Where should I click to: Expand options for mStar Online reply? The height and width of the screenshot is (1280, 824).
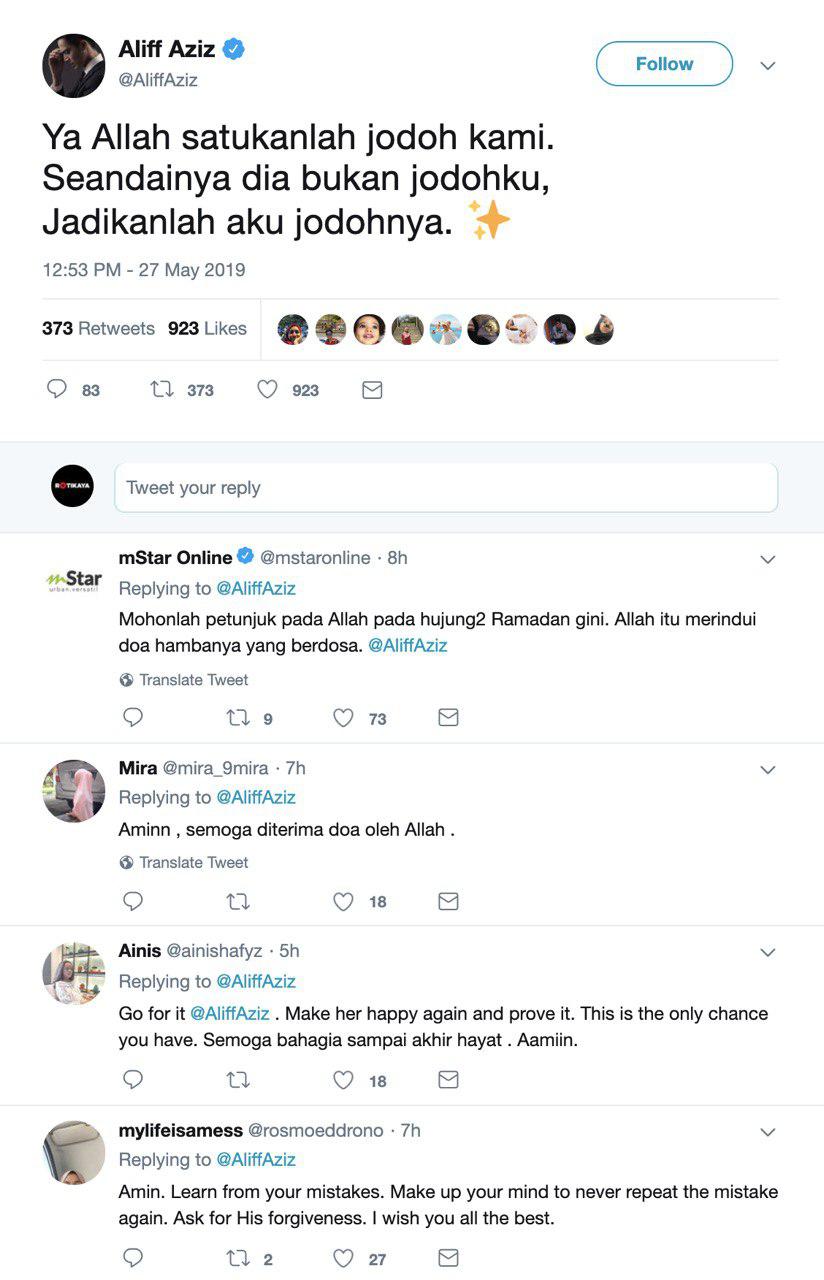(768, 559)
